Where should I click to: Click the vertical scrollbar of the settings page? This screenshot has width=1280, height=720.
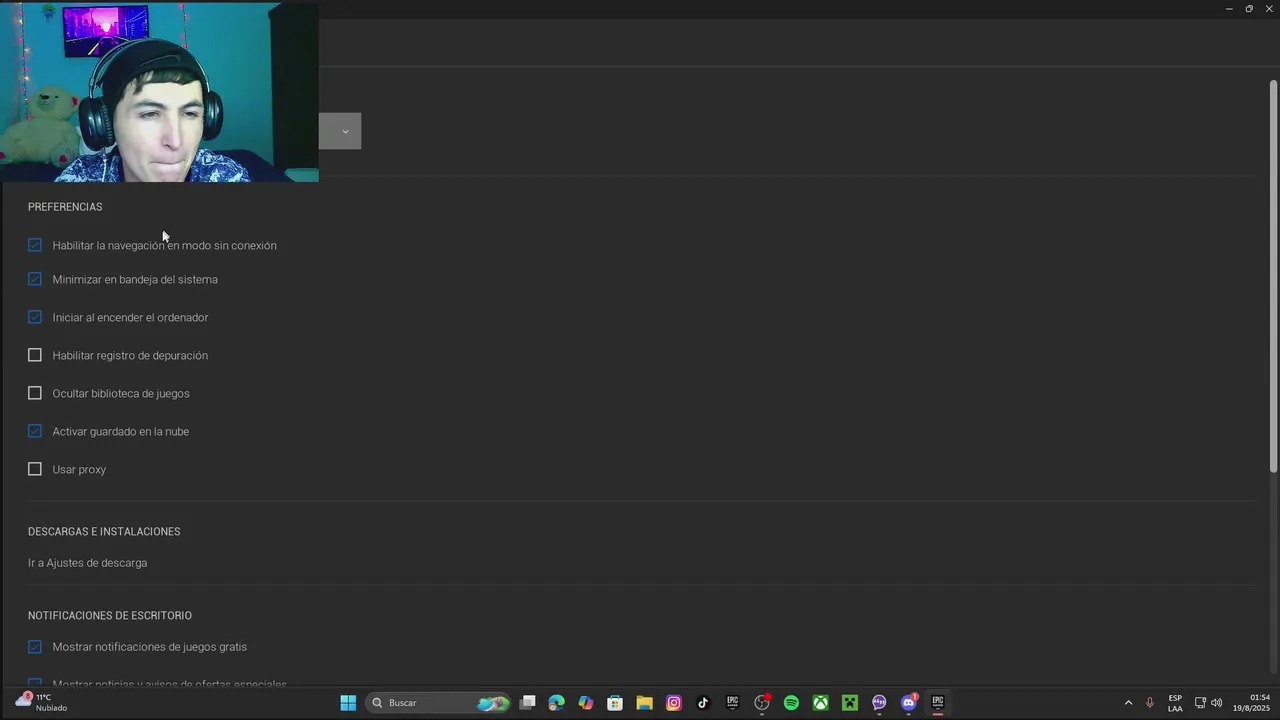[x=1273, y=275]
